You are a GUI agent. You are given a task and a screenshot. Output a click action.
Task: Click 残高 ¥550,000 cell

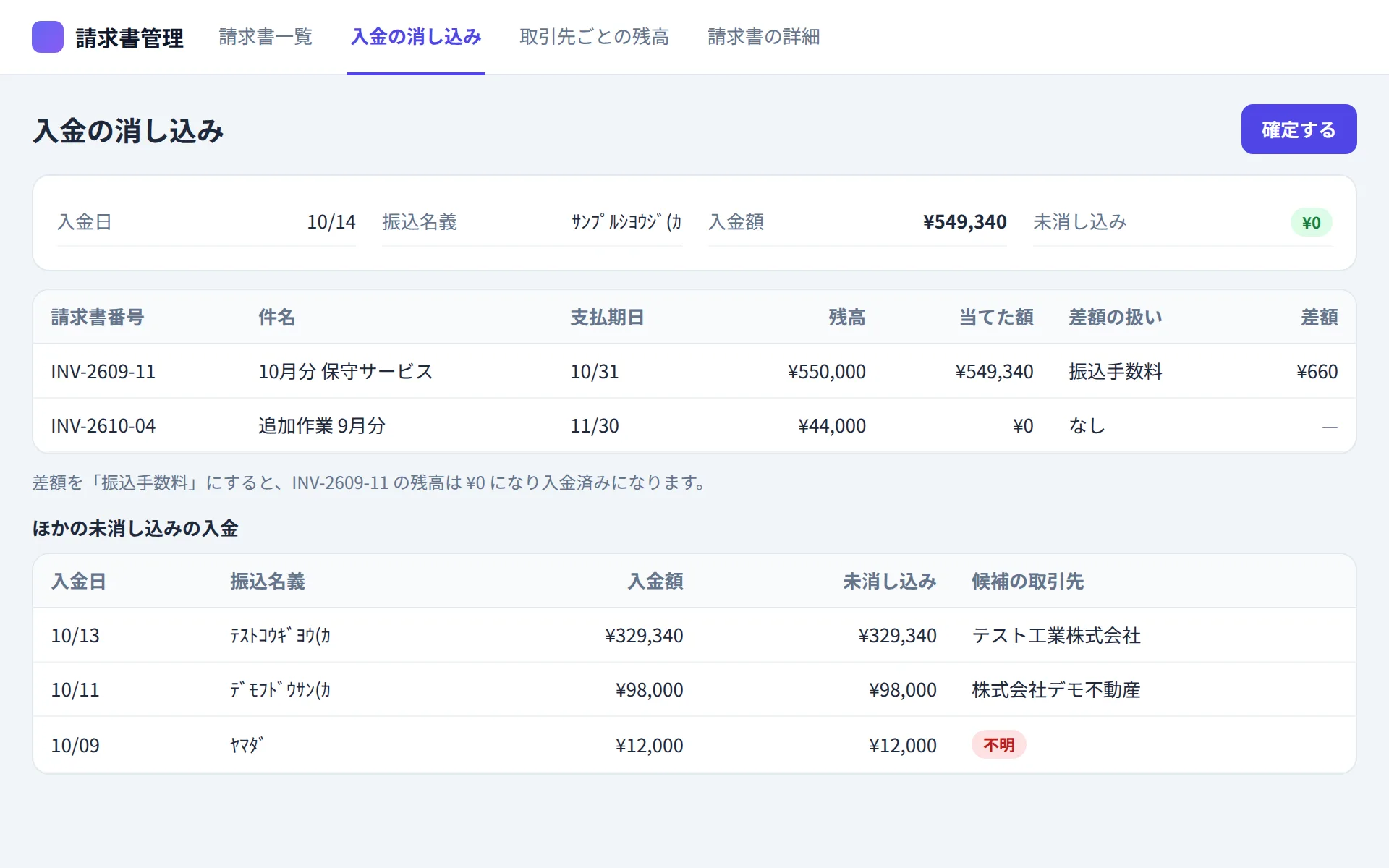tap(826, 372)
